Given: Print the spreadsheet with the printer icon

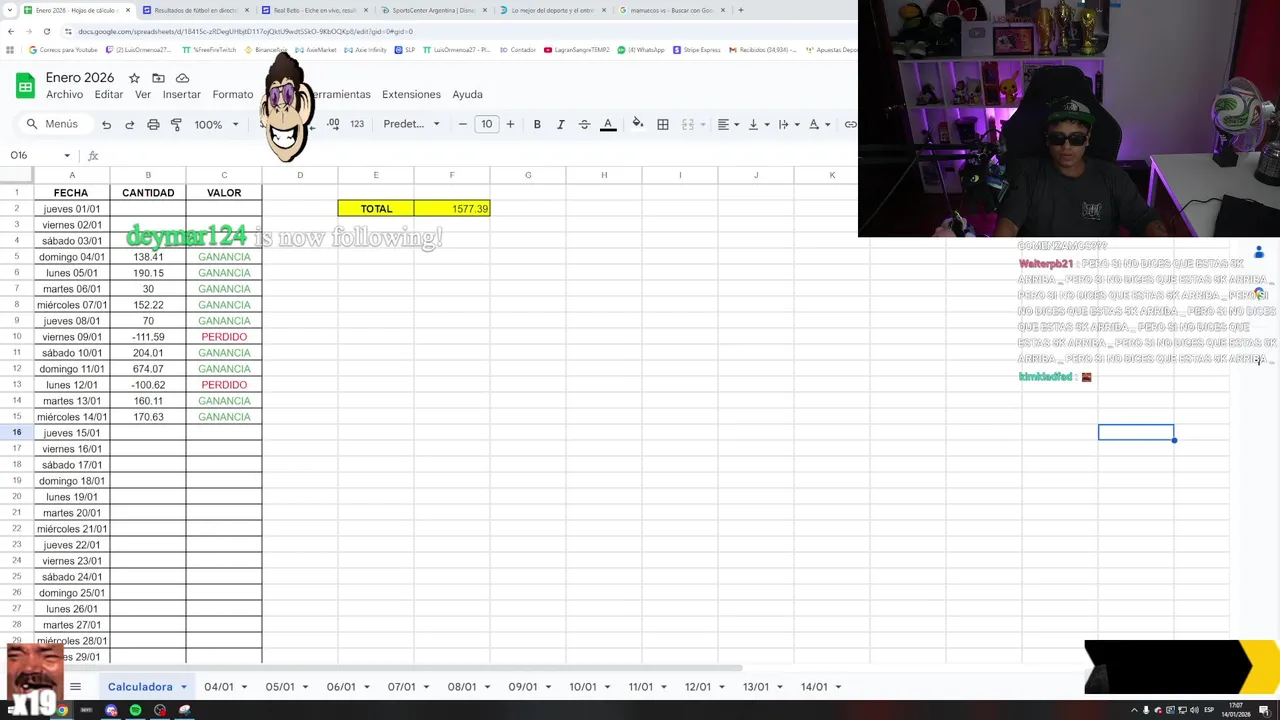Looking at the screenshot, I should (x=153, y=124).
